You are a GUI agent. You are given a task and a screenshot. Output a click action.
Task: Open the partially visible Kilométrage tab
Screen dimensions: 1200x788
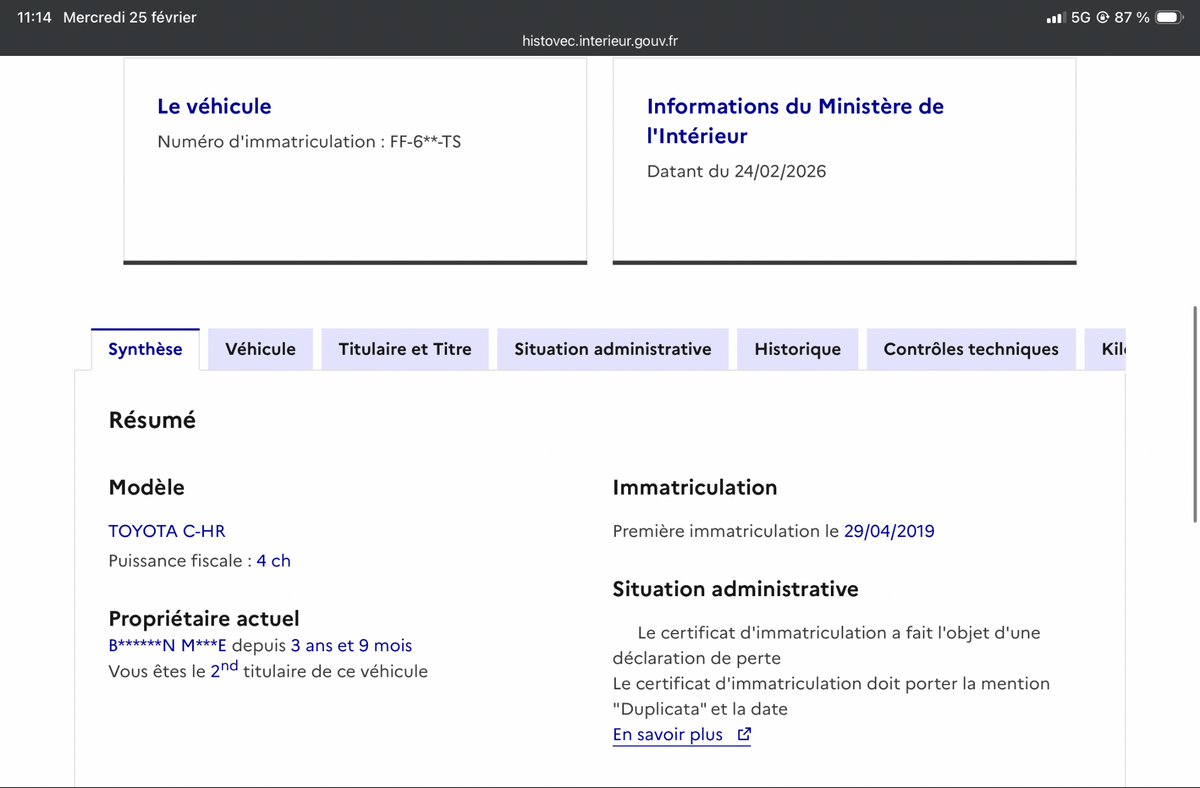point(1112,349)
